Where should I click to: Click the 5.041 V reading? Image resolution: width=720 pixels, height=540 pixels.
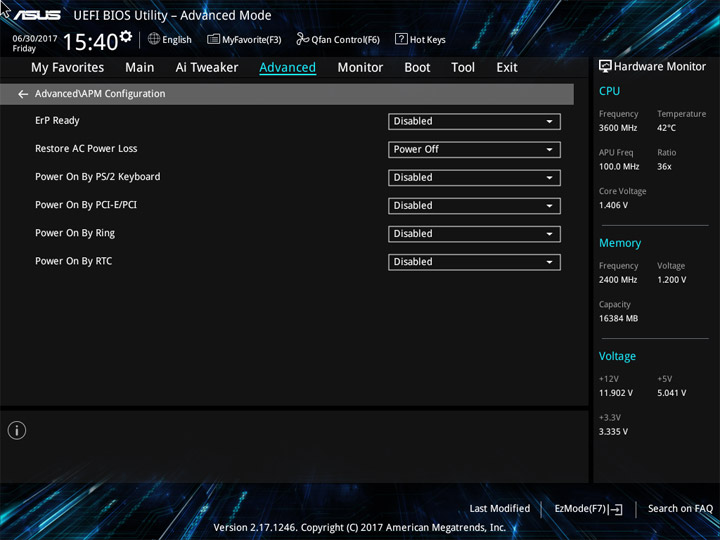tap(672, 393)
